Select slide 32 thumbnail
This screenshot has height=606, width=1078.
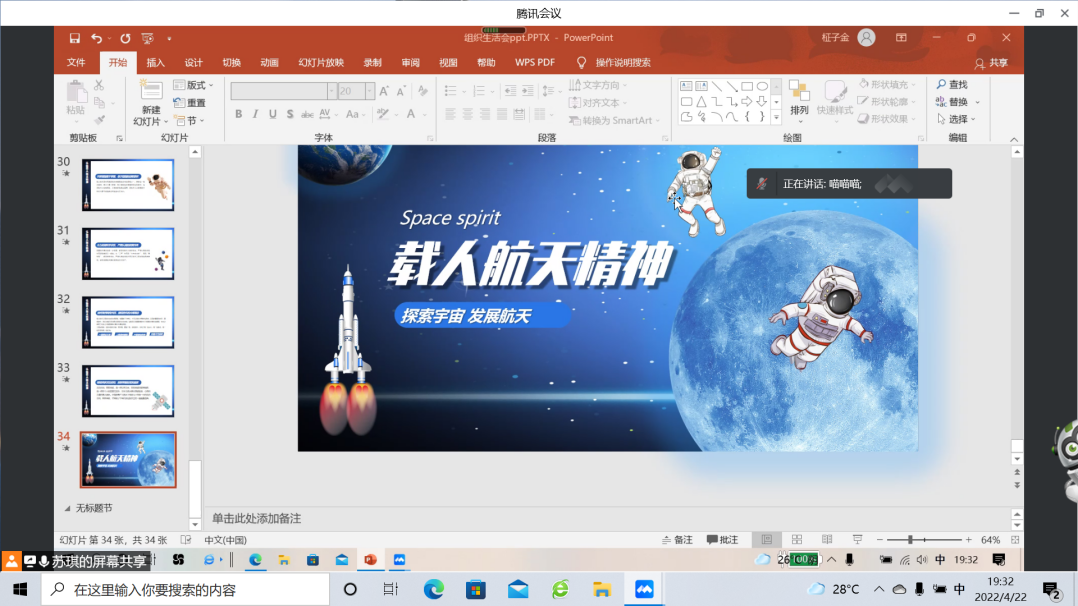click(x=128, y=321)
